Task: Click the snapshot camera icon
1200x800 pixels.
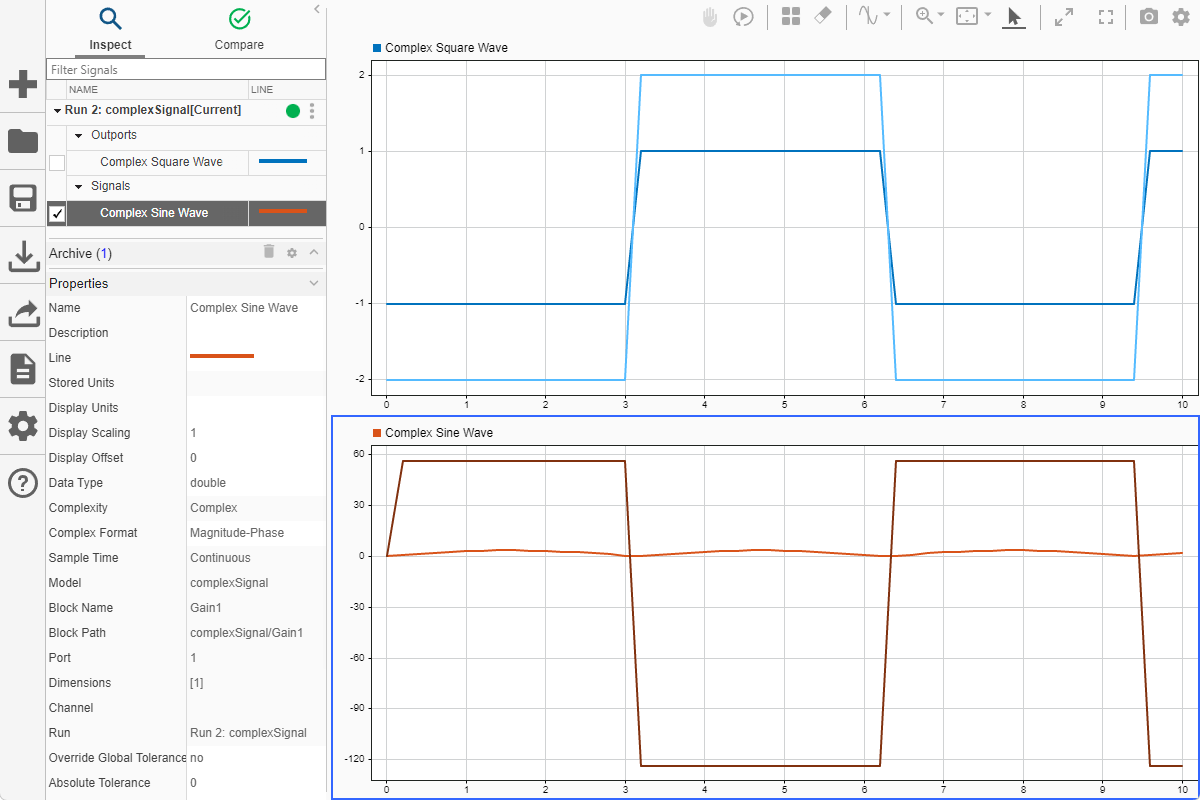Action: 1149,17
